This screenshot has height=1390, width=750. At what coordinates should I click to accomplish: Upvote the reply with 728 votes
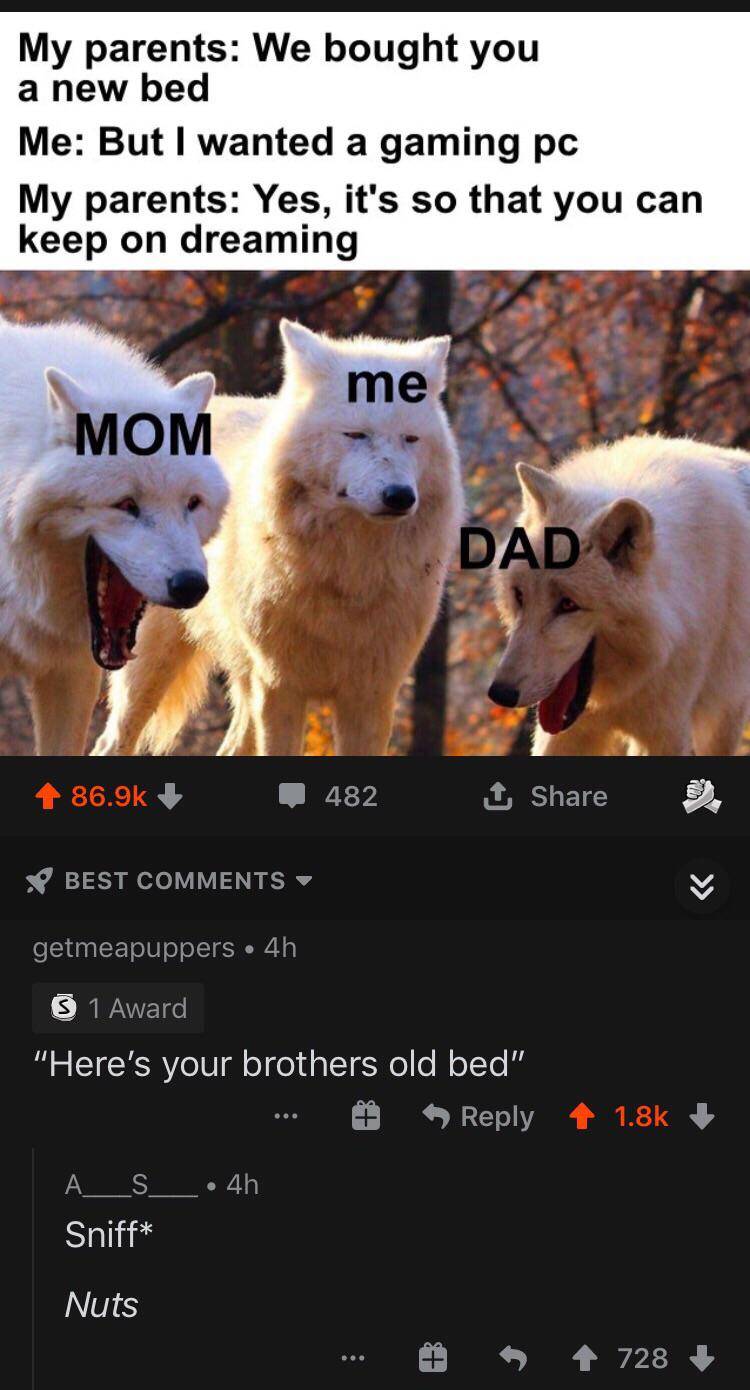click(586, 1358)
